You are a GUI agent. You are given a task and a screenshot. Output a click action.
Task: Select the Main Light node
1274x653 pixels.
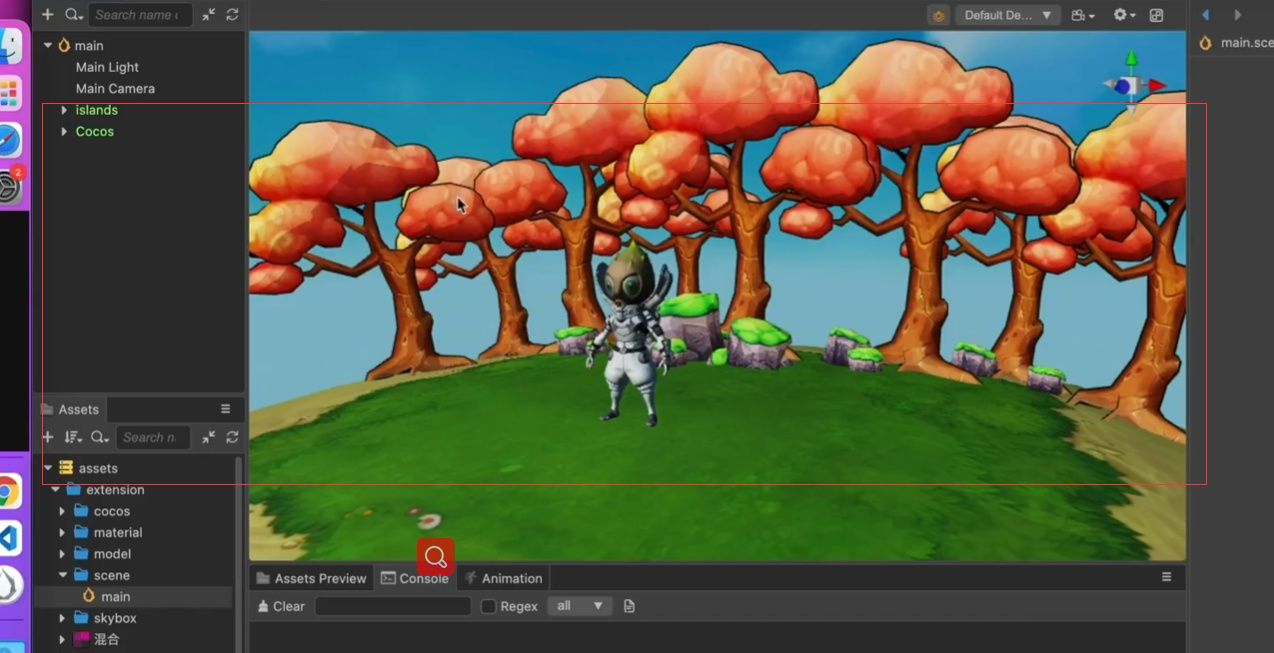(x=107, y=67)
